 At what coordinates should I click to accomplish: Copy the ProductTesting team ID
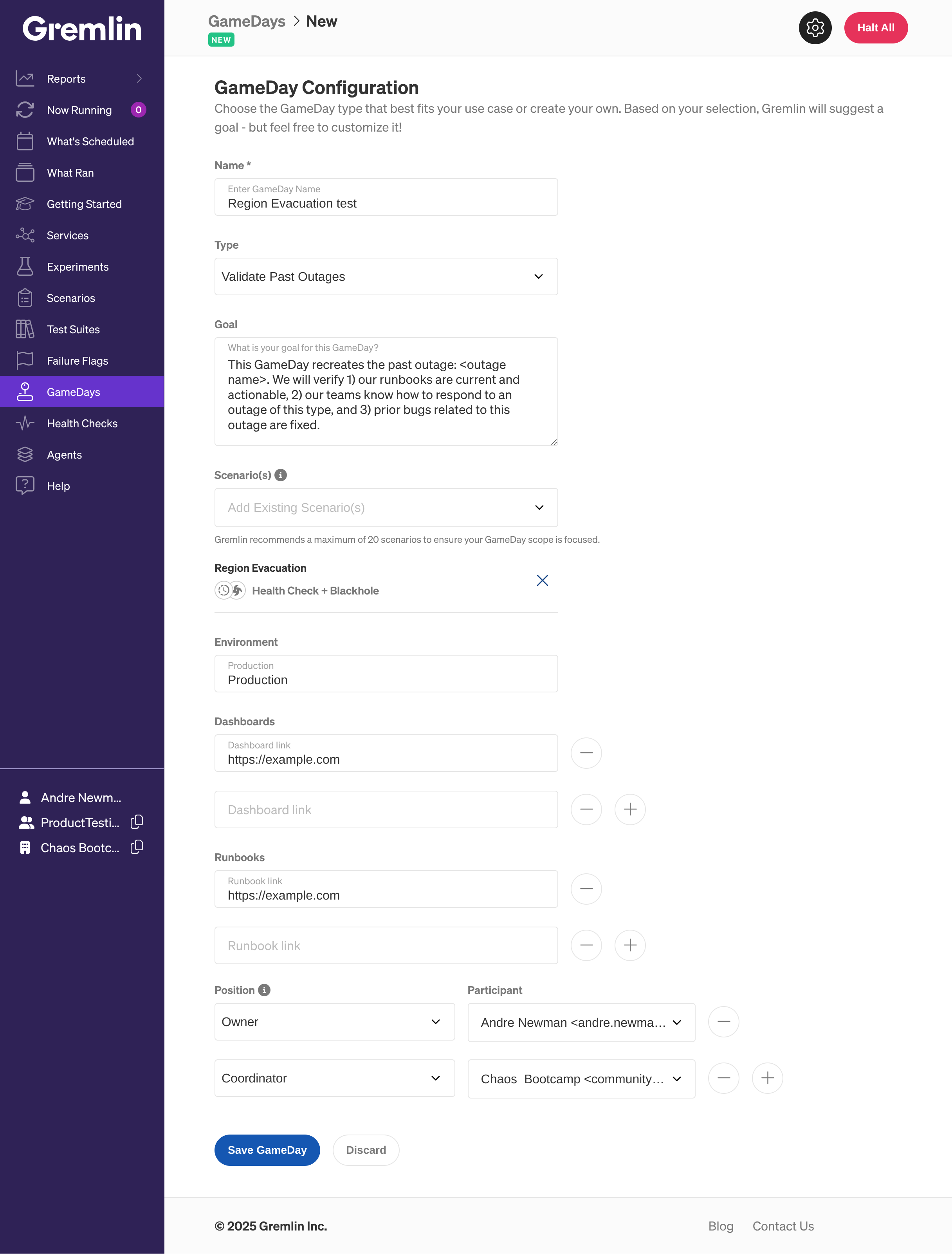137,822
